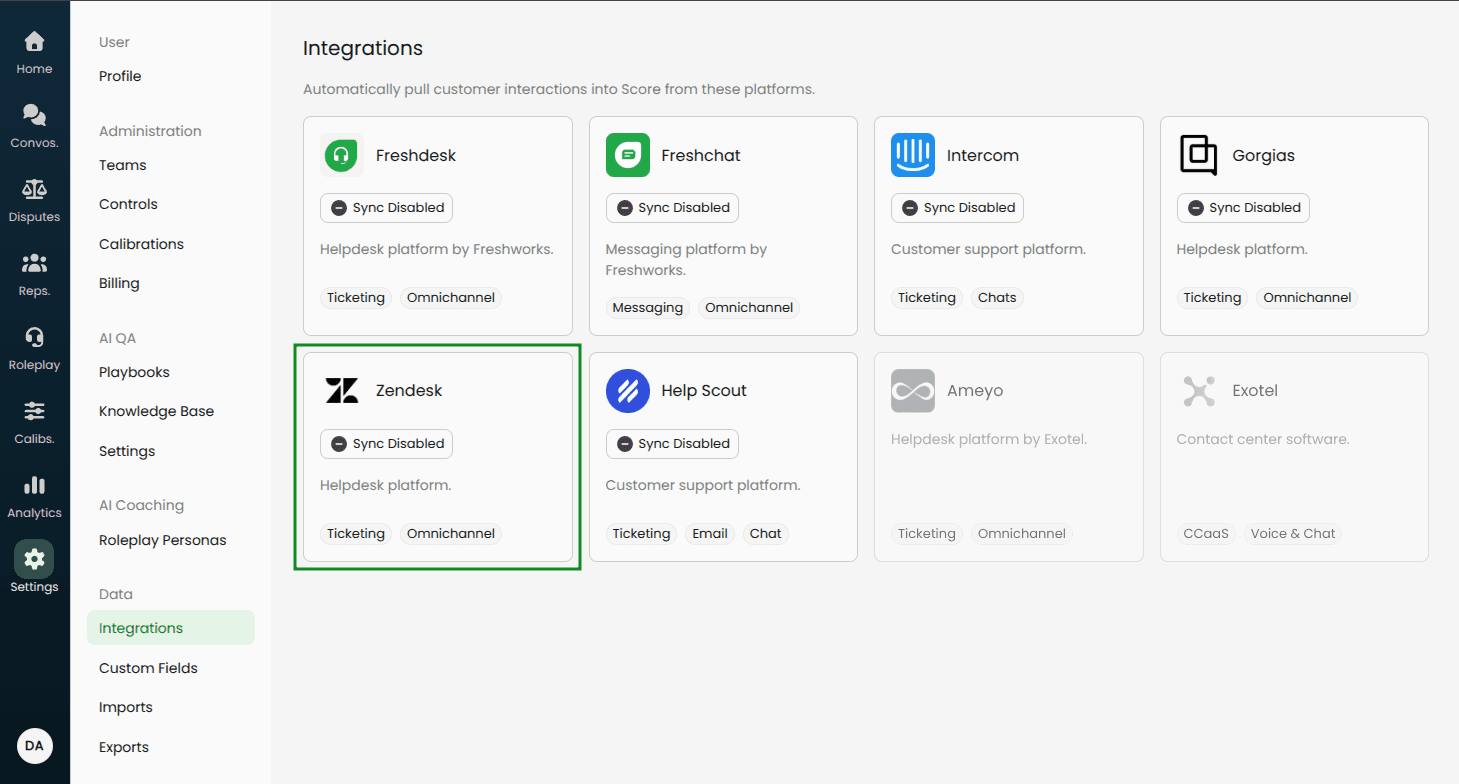This screenshot has width=1459, height=784.
Task: Open Roleplay headset icon
Action: point(34,338)
